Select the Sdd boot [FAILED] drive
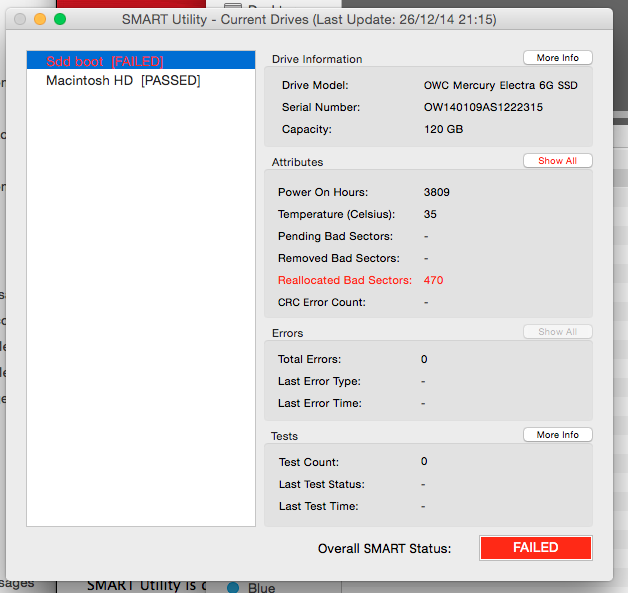Viewport: 628px width, 593px height. click(x=141, y=61)
